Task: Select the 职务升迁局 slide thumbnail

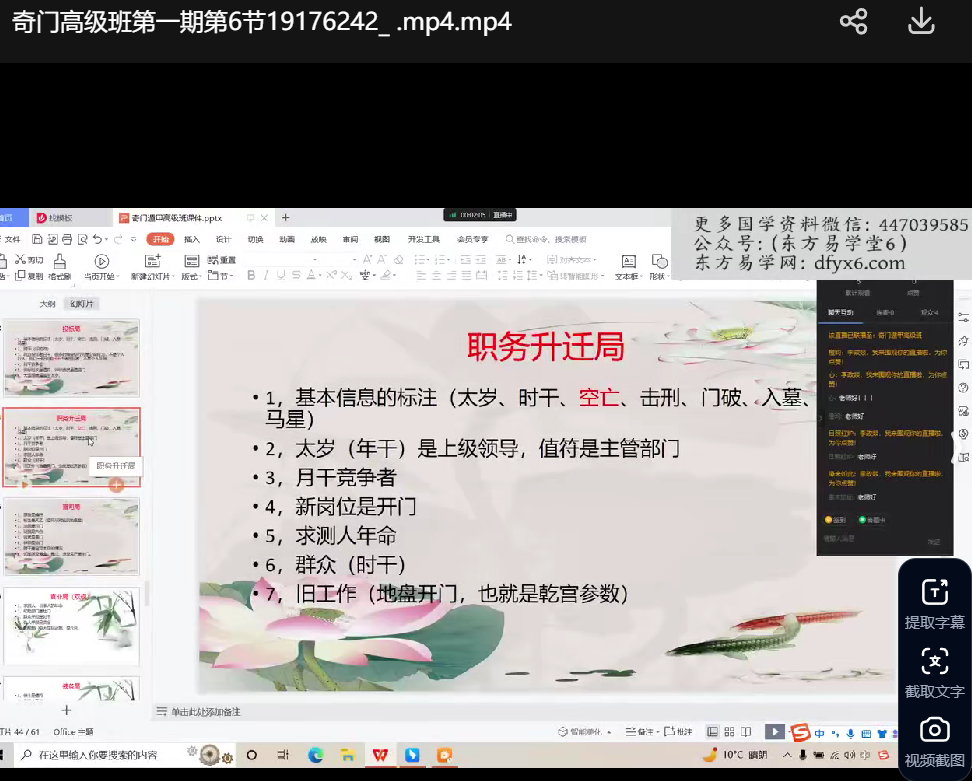Action: (71, 447)
